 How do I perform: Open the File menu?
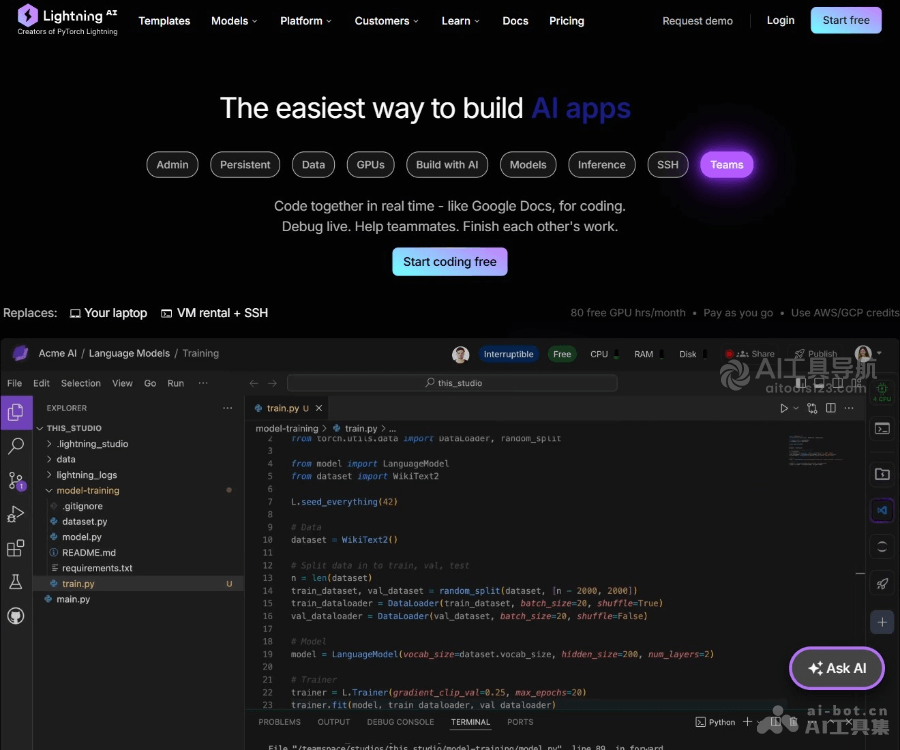click(x=14, y=383)
